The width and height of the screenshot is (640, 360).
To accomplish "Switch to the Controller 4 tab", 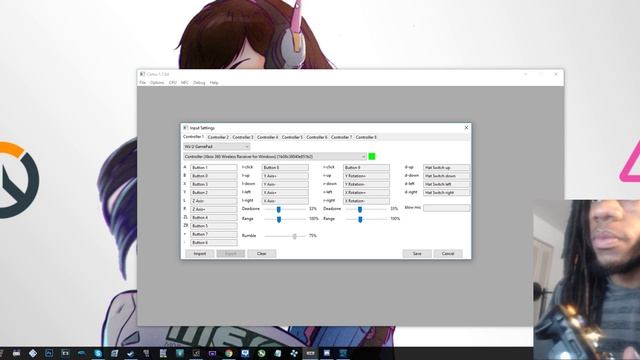I will coord(267,137).
